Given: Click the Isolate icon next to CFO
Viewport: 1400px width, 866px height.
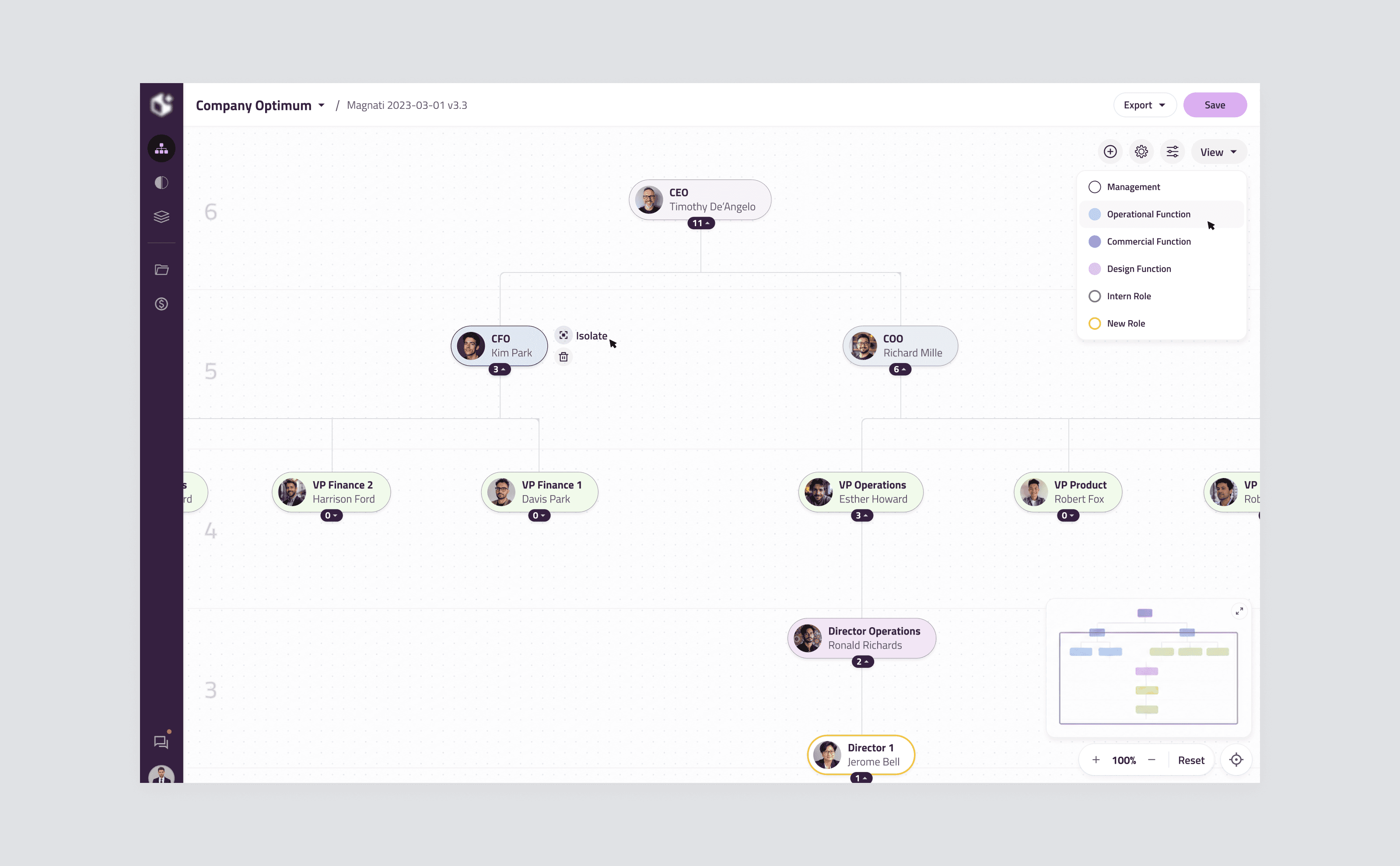Looking at the screenshot, I should pyautogui.click(x=563, y=335).
